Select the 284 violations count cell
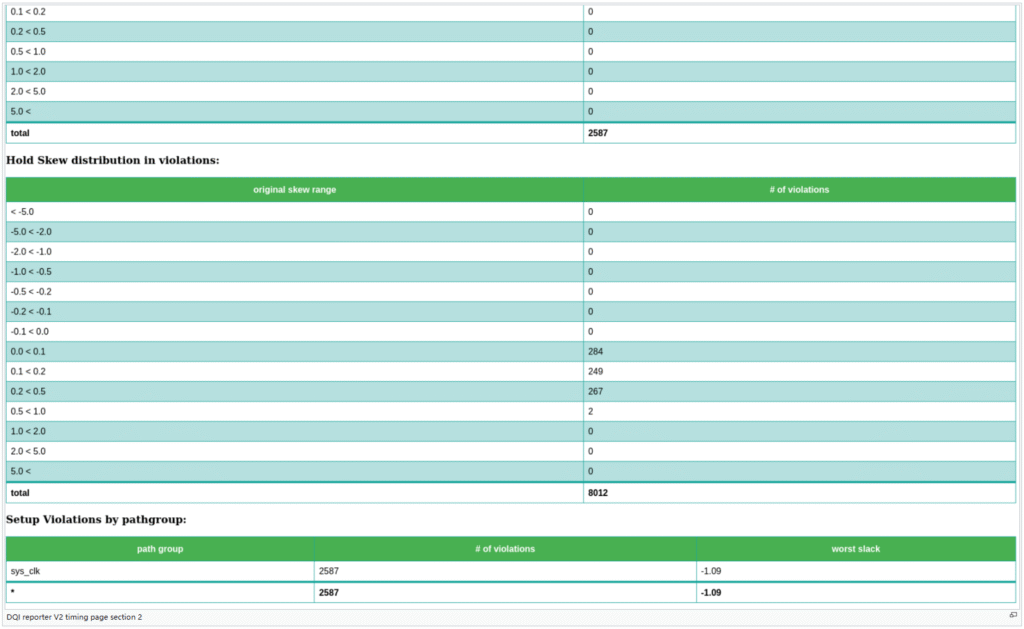 coord(596,352)
